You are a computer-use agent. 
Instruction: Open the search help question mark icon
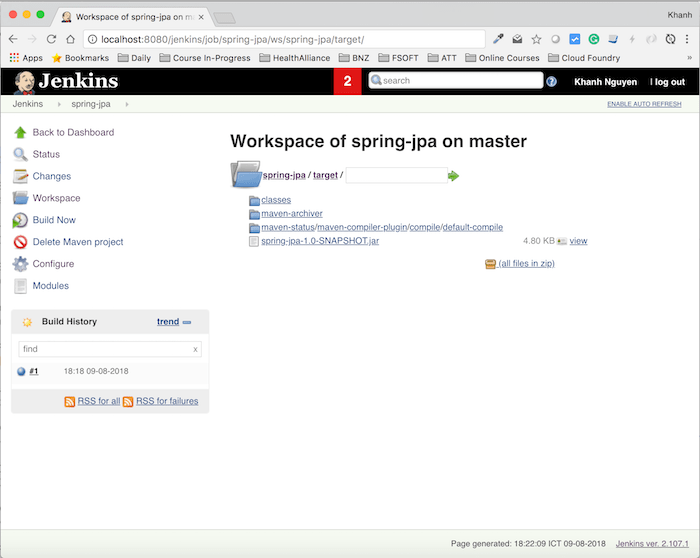(x=551, y=81)
